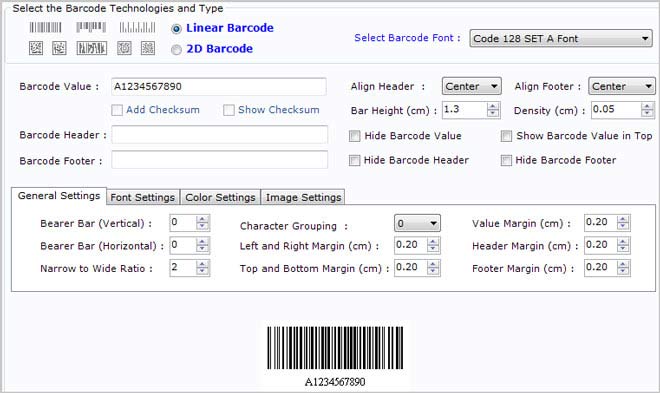The image size is (660, 393).
Task: Click the wide PDF417-style barcode icon
Action: pyautogui.click(x=91, y=48)
